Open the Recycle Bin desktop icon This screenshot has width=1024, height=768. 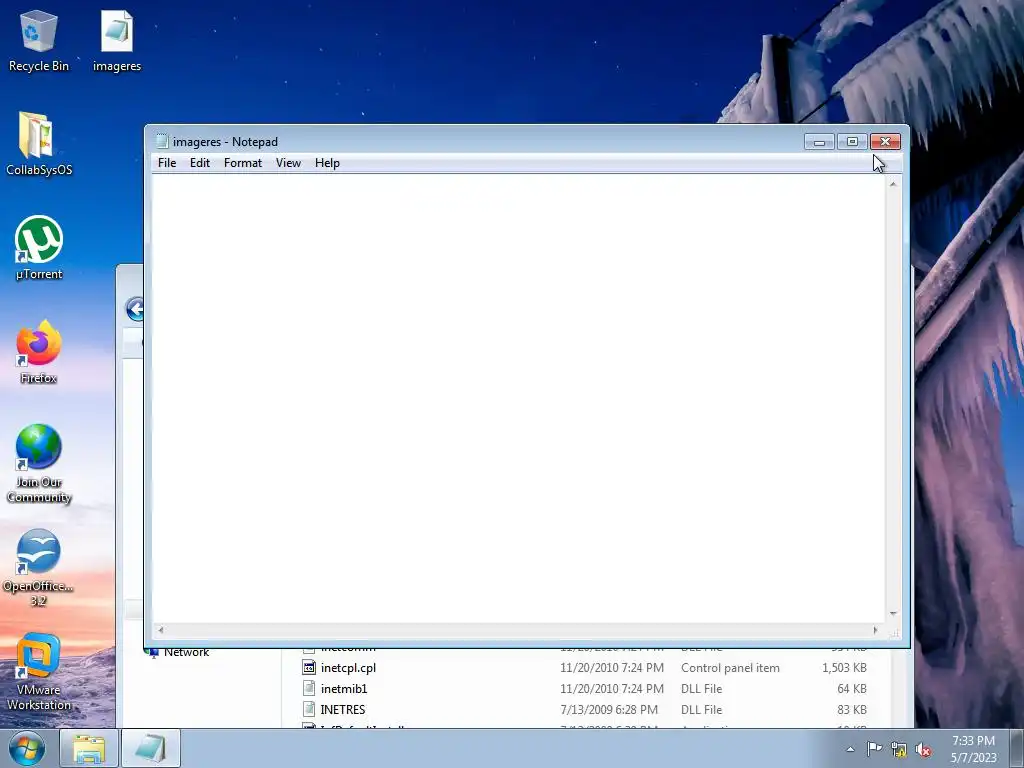tap(39, 40)
